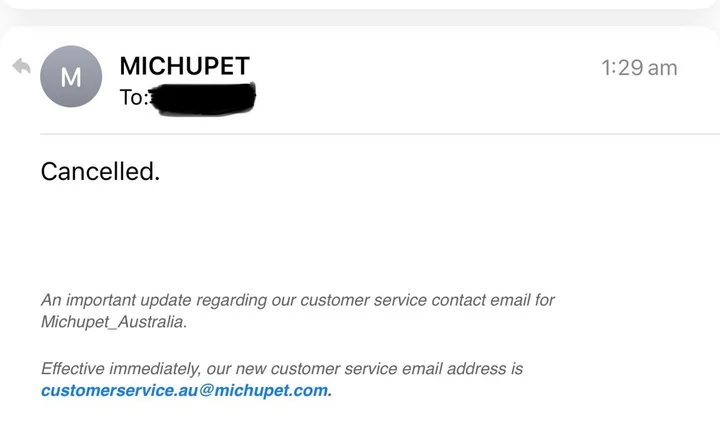Open the MICHUPET sender name details
The width and height of the screenshot is (720, 423).
[184, 66]
